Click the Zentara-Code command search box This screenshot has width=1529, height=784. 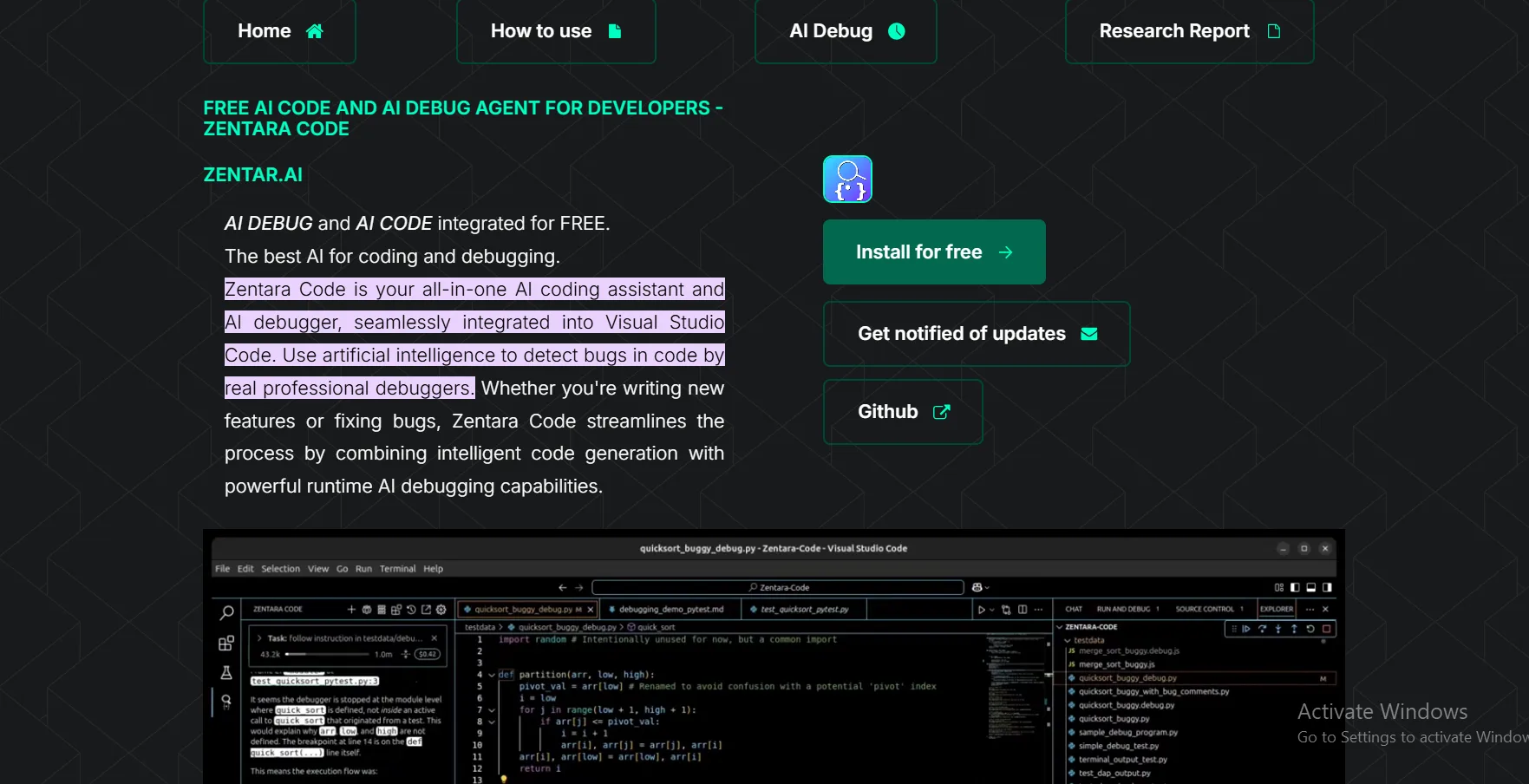[x=778, y=587]
